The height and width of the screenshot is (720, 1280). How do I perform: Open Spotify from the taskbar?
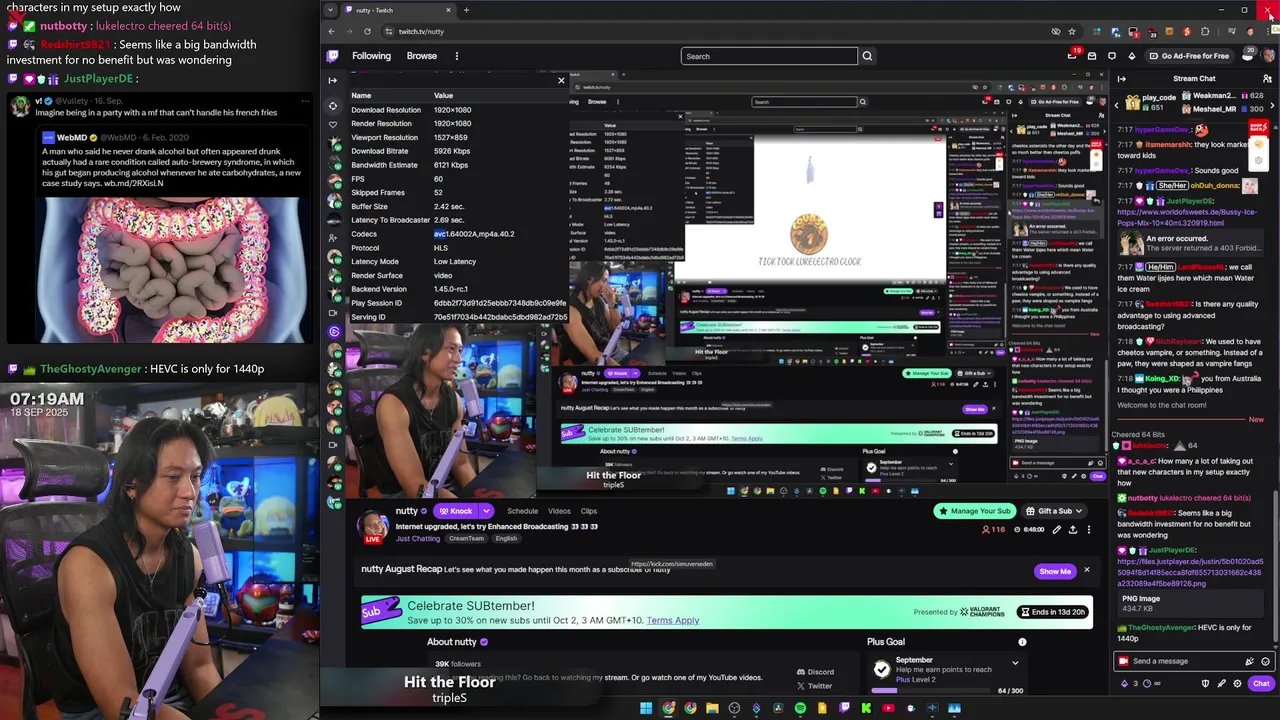coord(800,708)
